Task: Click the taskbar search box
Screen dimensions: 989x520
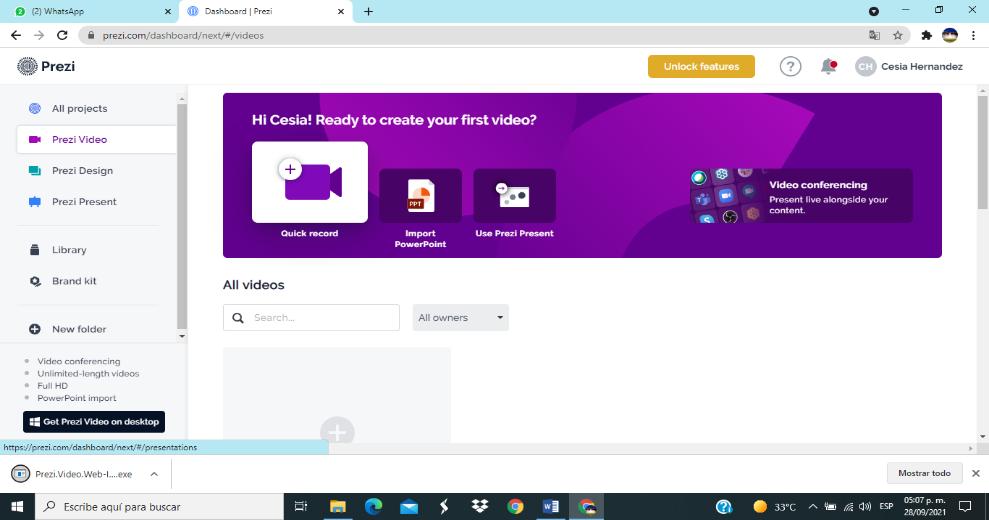Action: (x=159, y=507)
